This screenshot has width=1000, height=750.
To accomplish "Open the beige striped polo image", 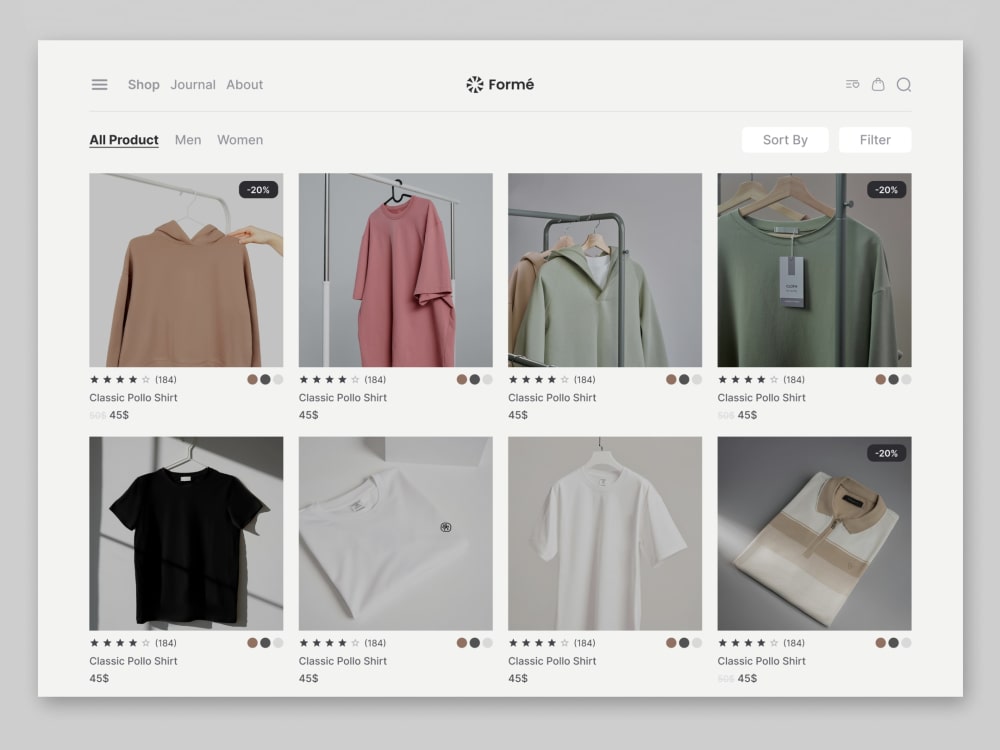I will (814, 533).
